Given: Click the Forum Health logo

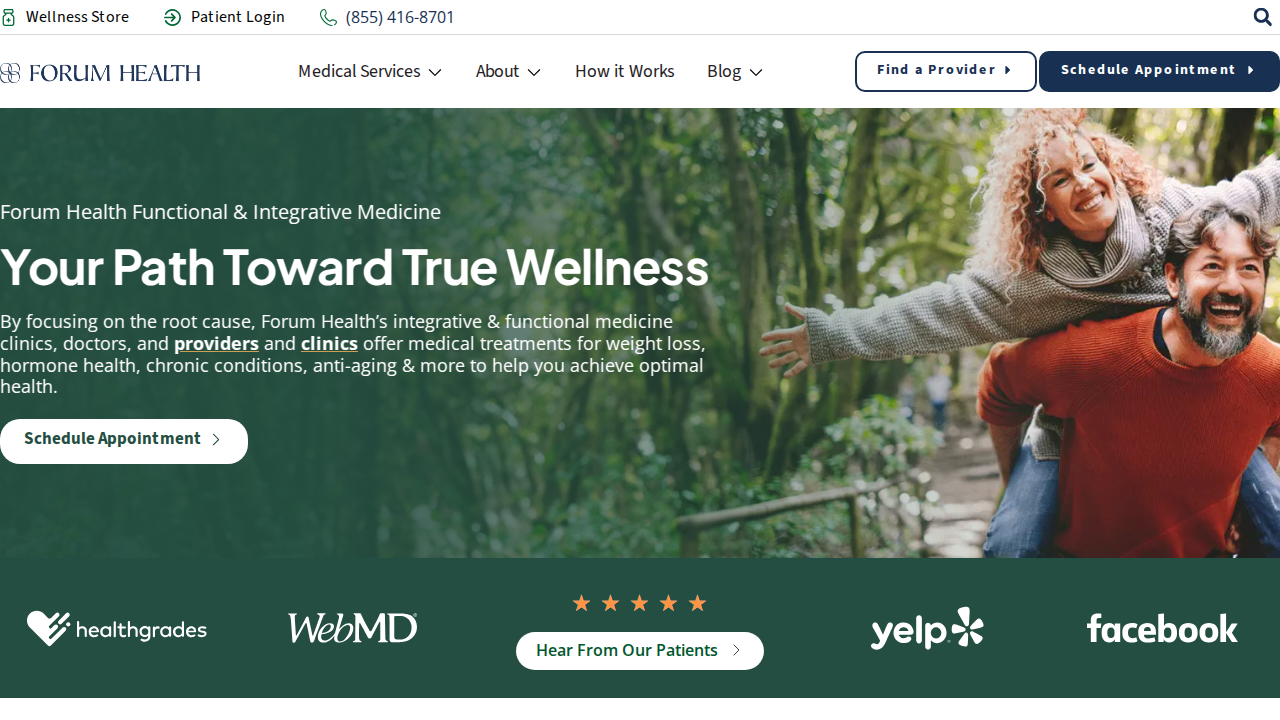Looking at the screenshot, I should pos(100,72).
